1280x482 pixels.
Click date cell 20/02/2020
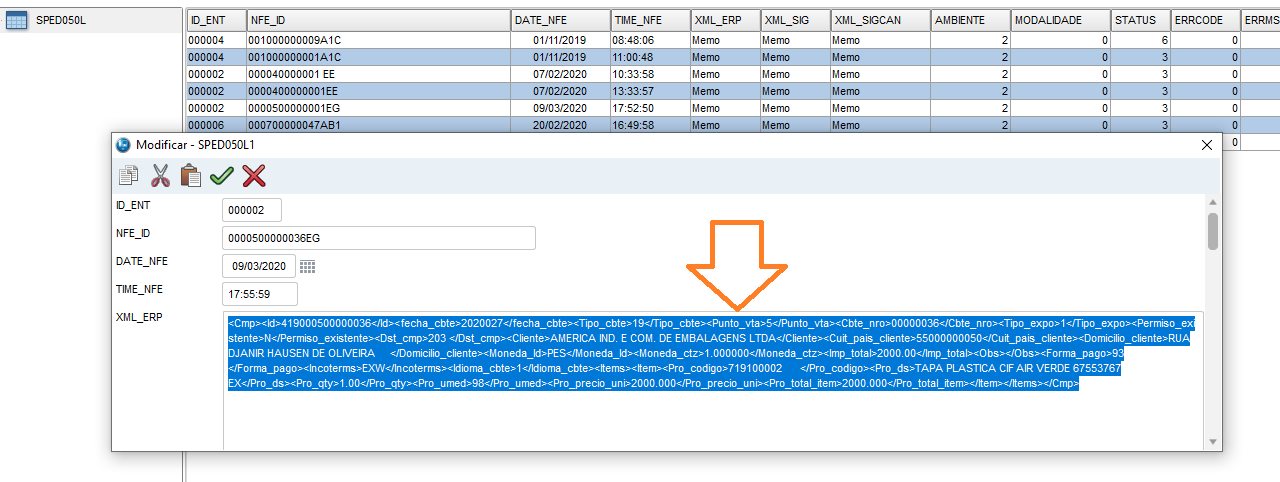(560, 125)
